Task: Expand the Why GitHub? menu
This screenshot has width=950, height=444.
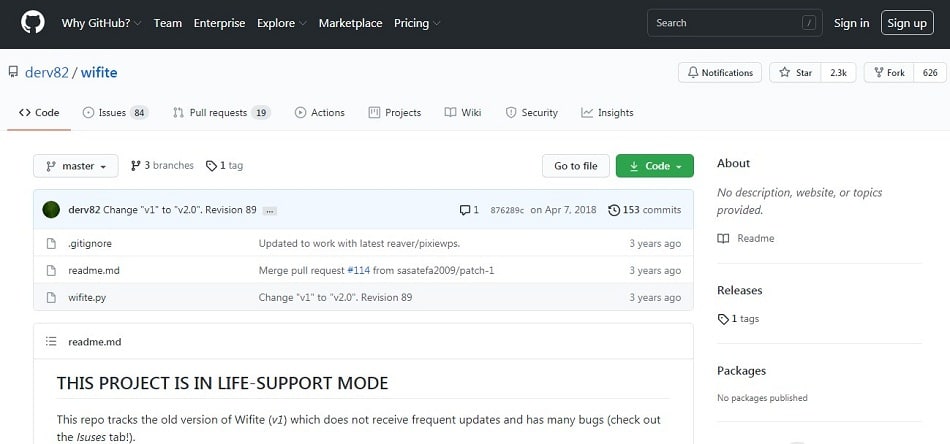Action: click(x=101, y=23)
